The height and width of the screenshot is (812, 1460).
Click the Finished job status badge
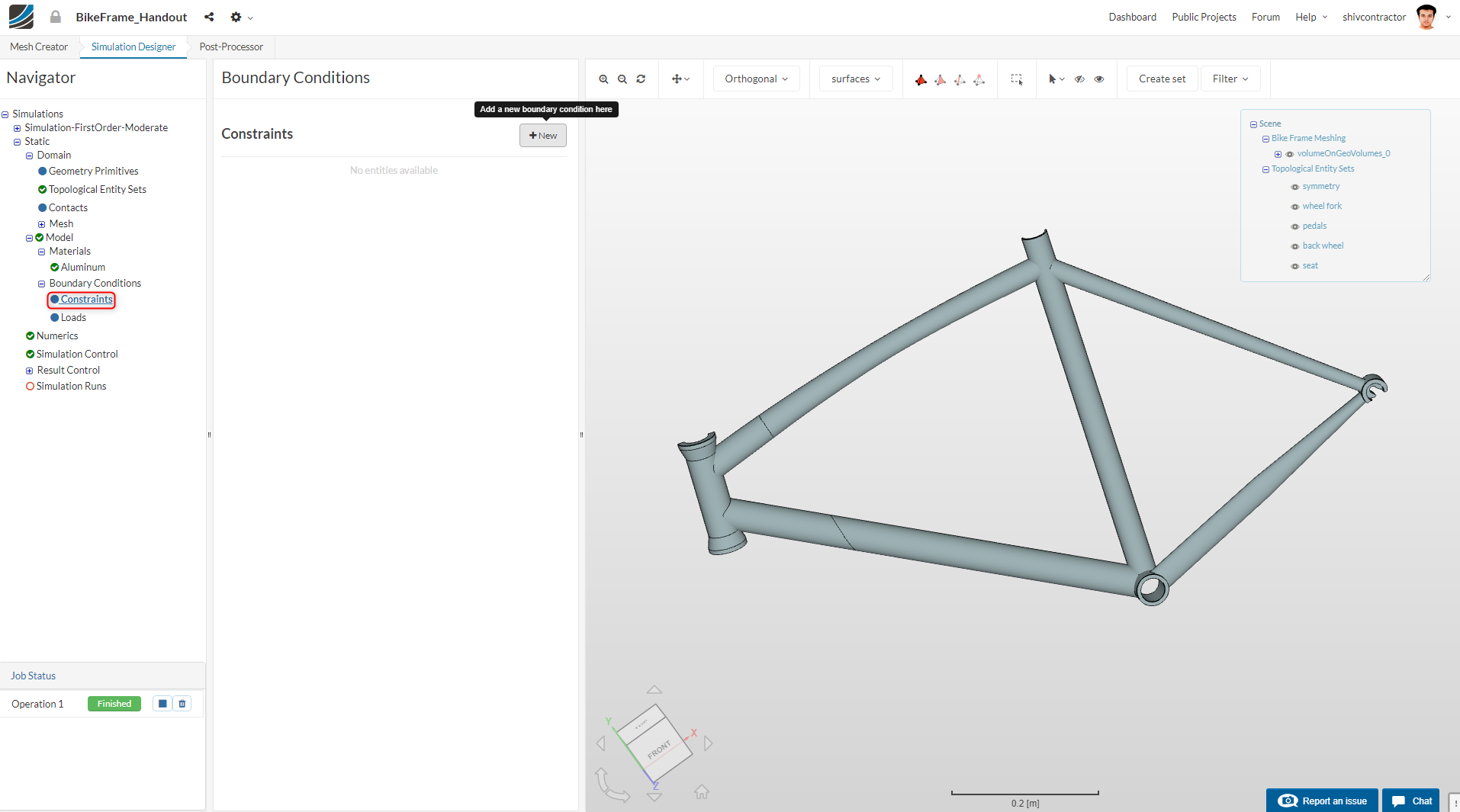[114, 704]
